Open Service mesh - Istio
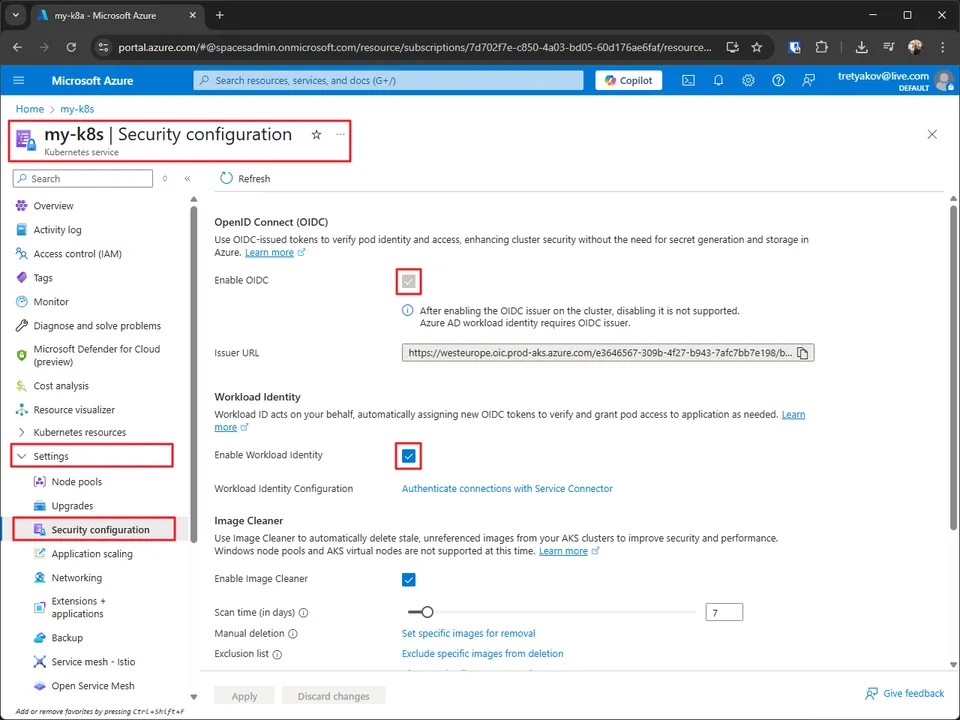 click(x=93, y=661)
